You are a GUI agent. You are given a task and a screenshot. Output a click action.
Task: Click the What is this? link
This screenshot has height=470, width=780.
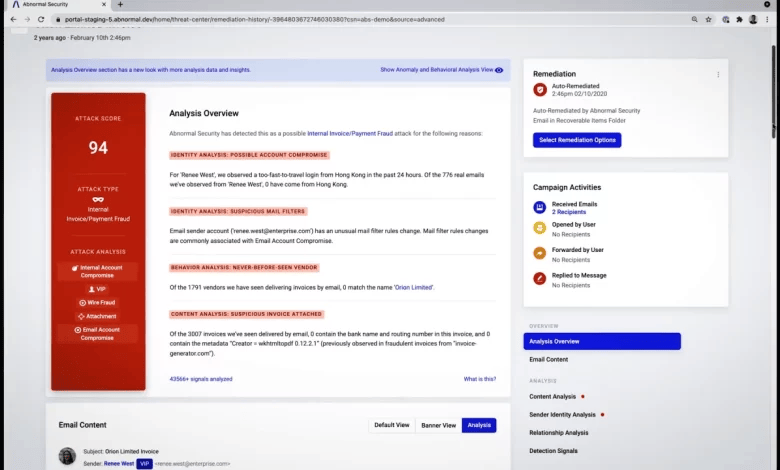click(x=480, y=379)
